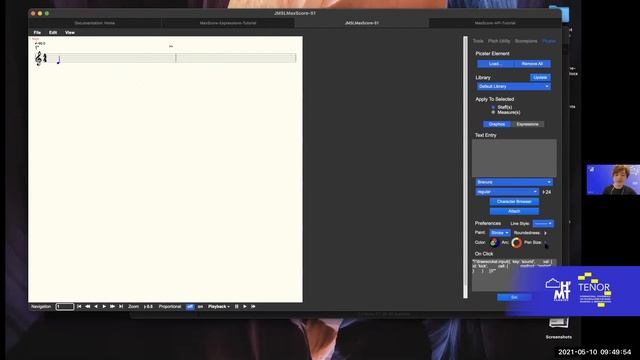Viewport: 640px width, 360px height.
Task: Open the View menu
Action: (70, 32)
